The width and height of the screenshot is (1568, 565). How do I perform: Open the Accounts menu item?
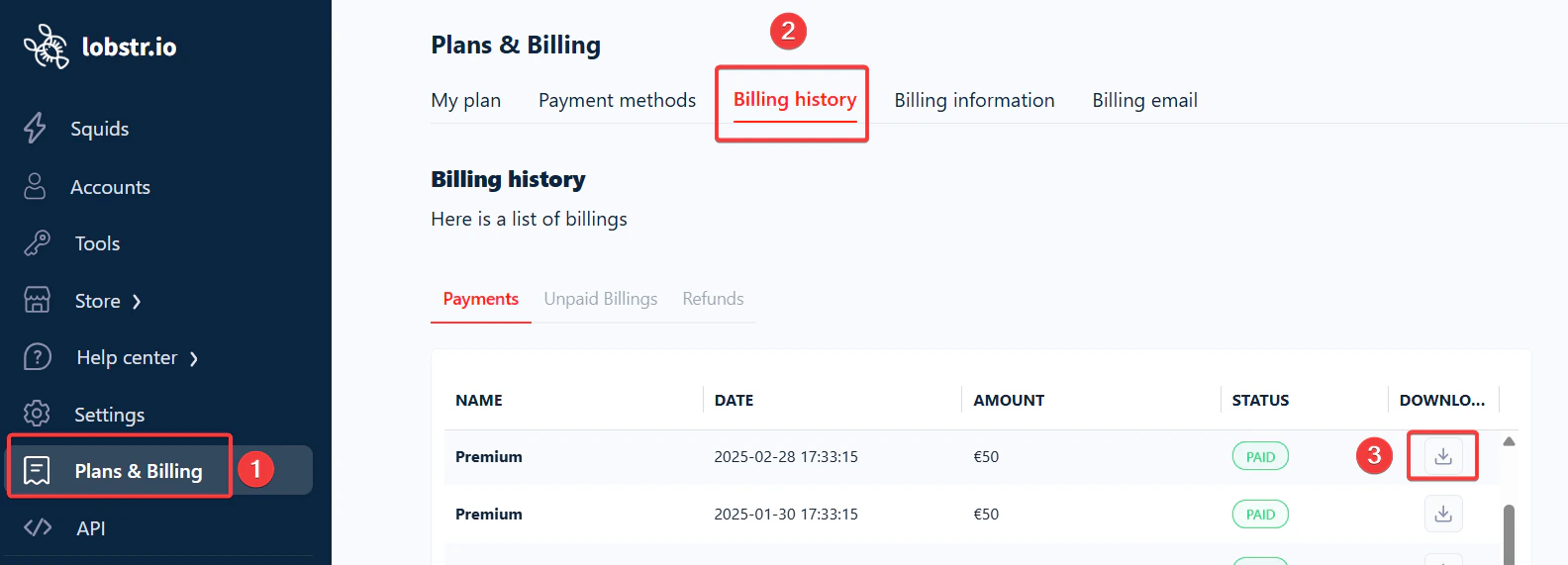coord(110,187)
